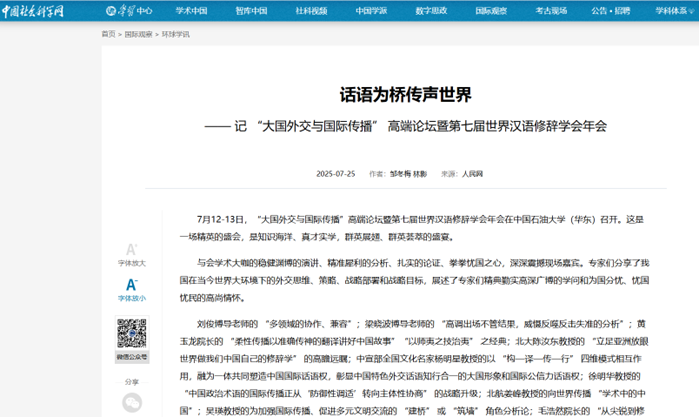Image resolution: width=699 pixels, height=417 pixels.
Task: Go to 国际观察 nav item
Action: point(491,12)
